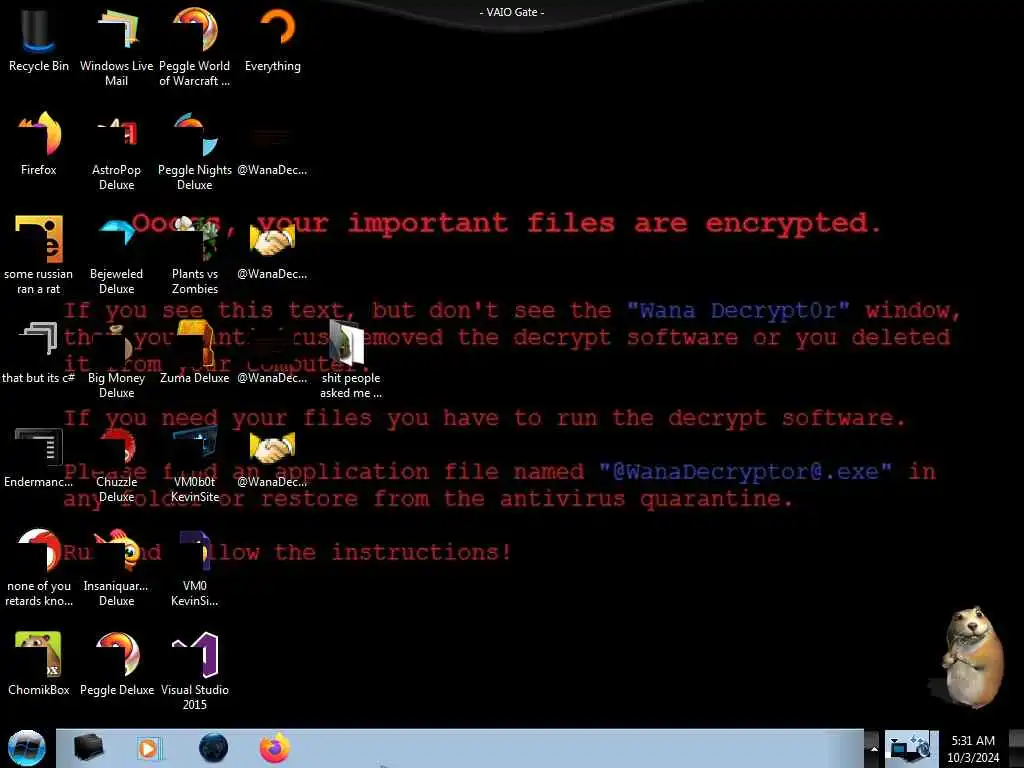Open the Firefox desktop shortcut

[38, 144]
